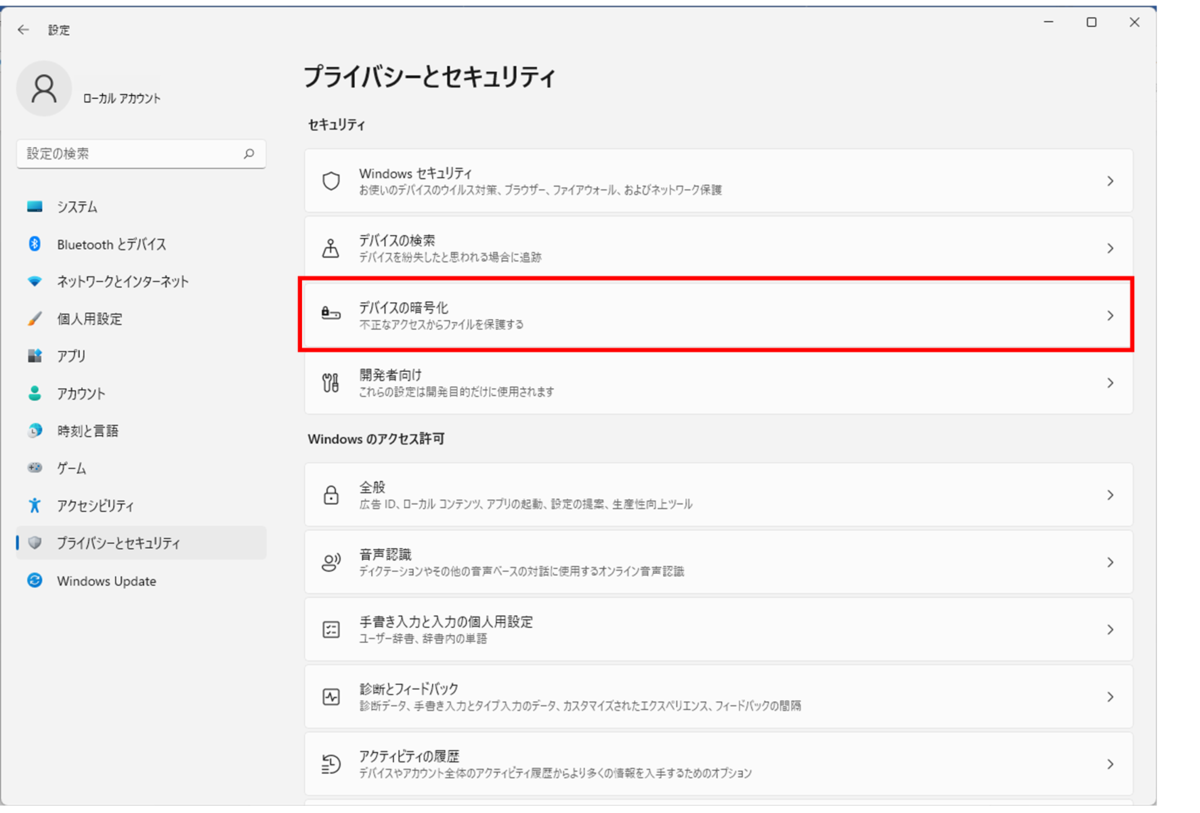This screenshot has height=813, width=1200.
Task: Click the アクセシビリティ figure icon
Action: 35,506
